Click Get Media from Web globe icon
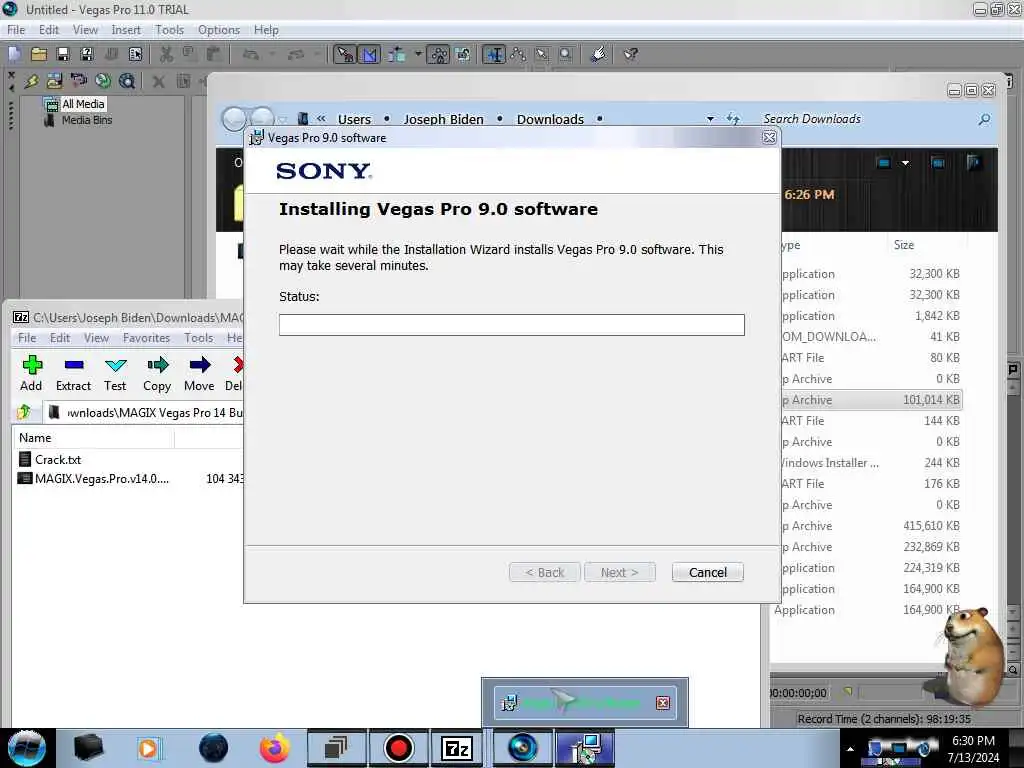 (103, 81)
